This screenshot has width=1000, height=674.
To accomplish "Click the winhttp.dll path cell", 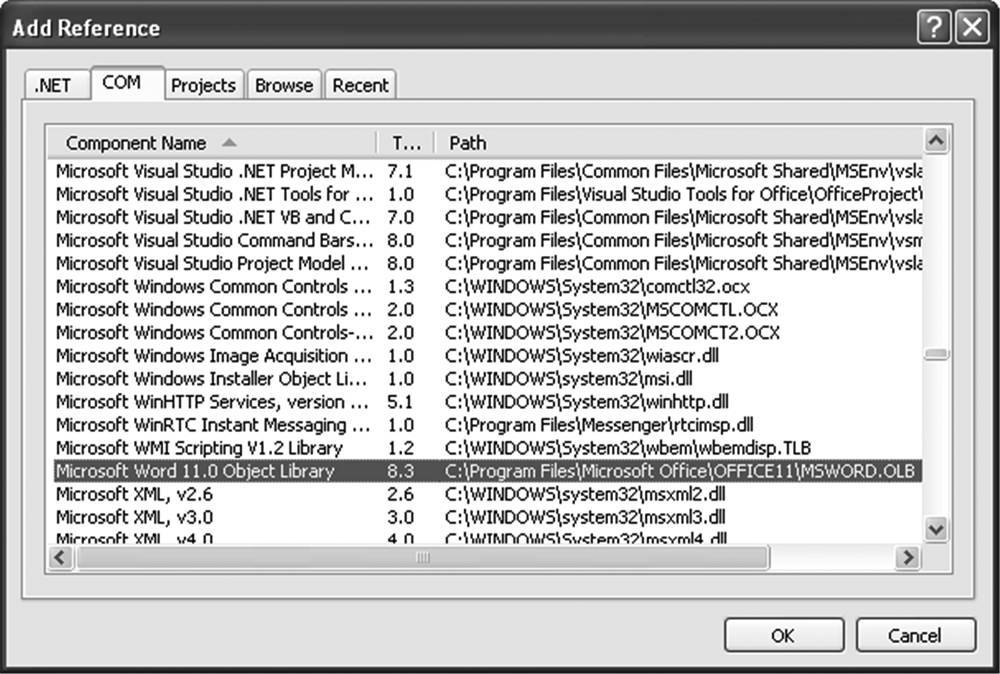I will click(587, 402).
